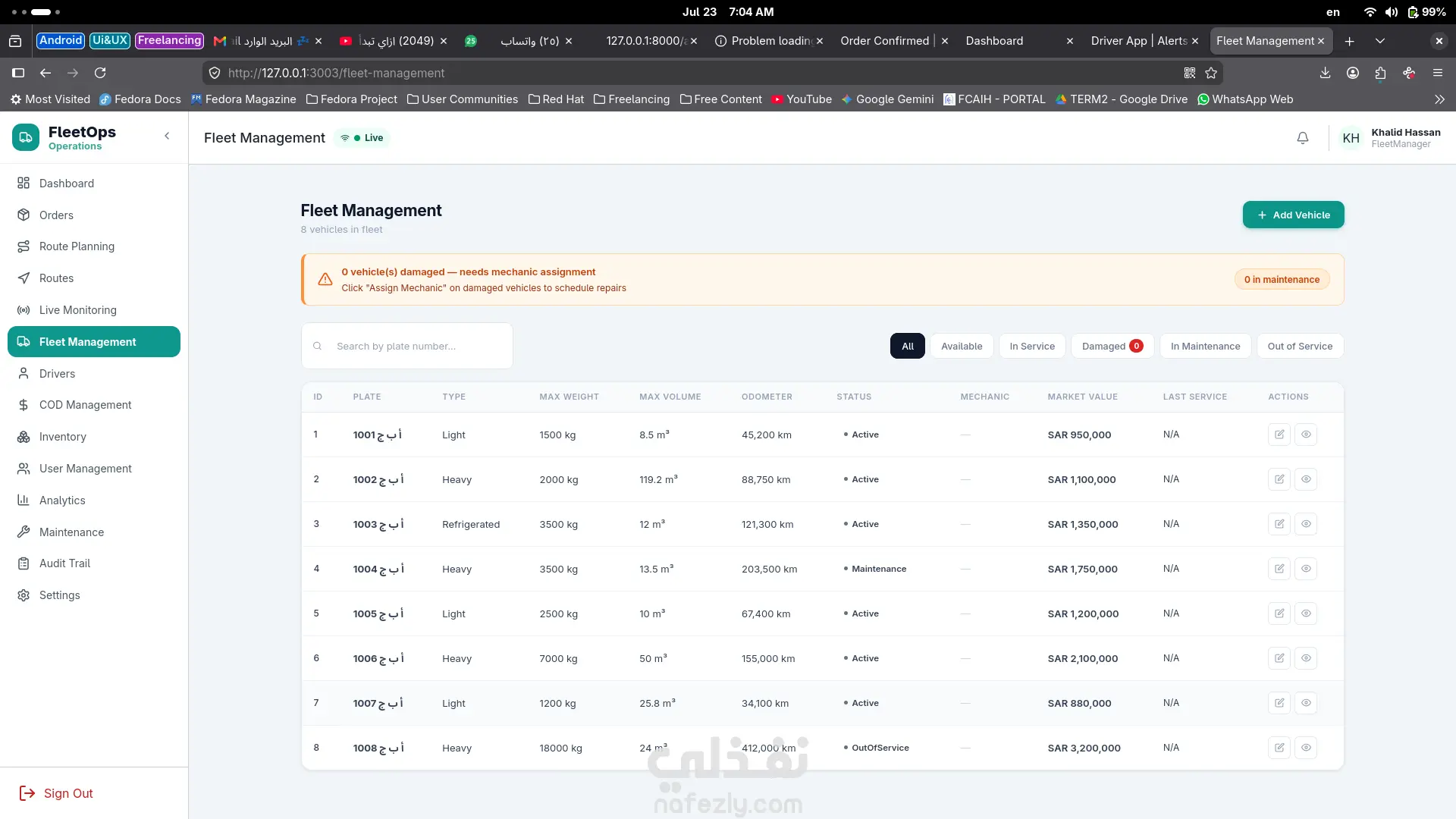Open Settings in sidebar
The width and height of the screenshot is (1456, 819).
pyautogui.click(x=94, y=595)
